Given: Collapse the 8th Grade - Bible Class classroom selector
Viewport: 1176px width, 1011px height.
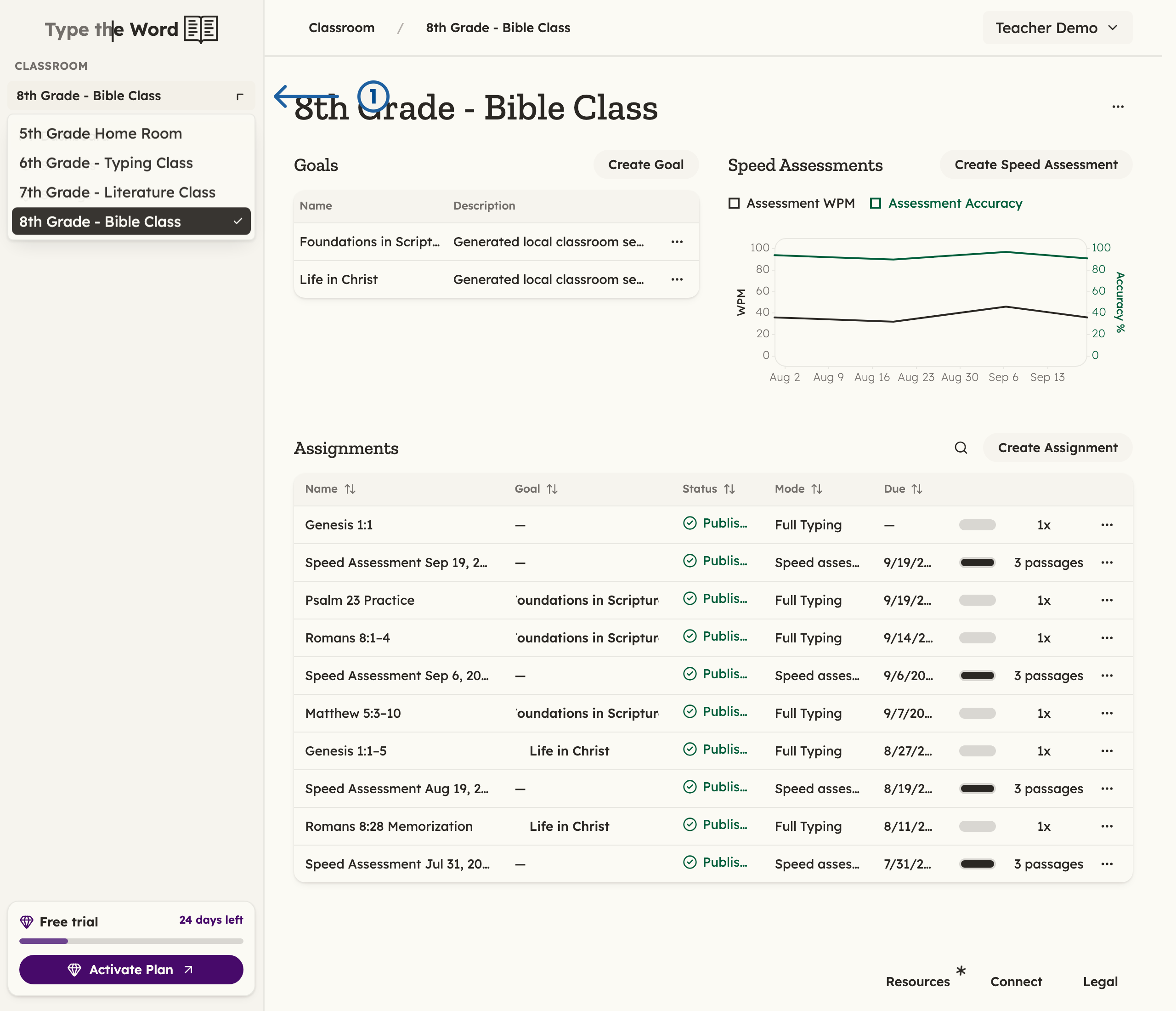Looking at the screenshot, I should pyautogui.click(x=131, y=96).
